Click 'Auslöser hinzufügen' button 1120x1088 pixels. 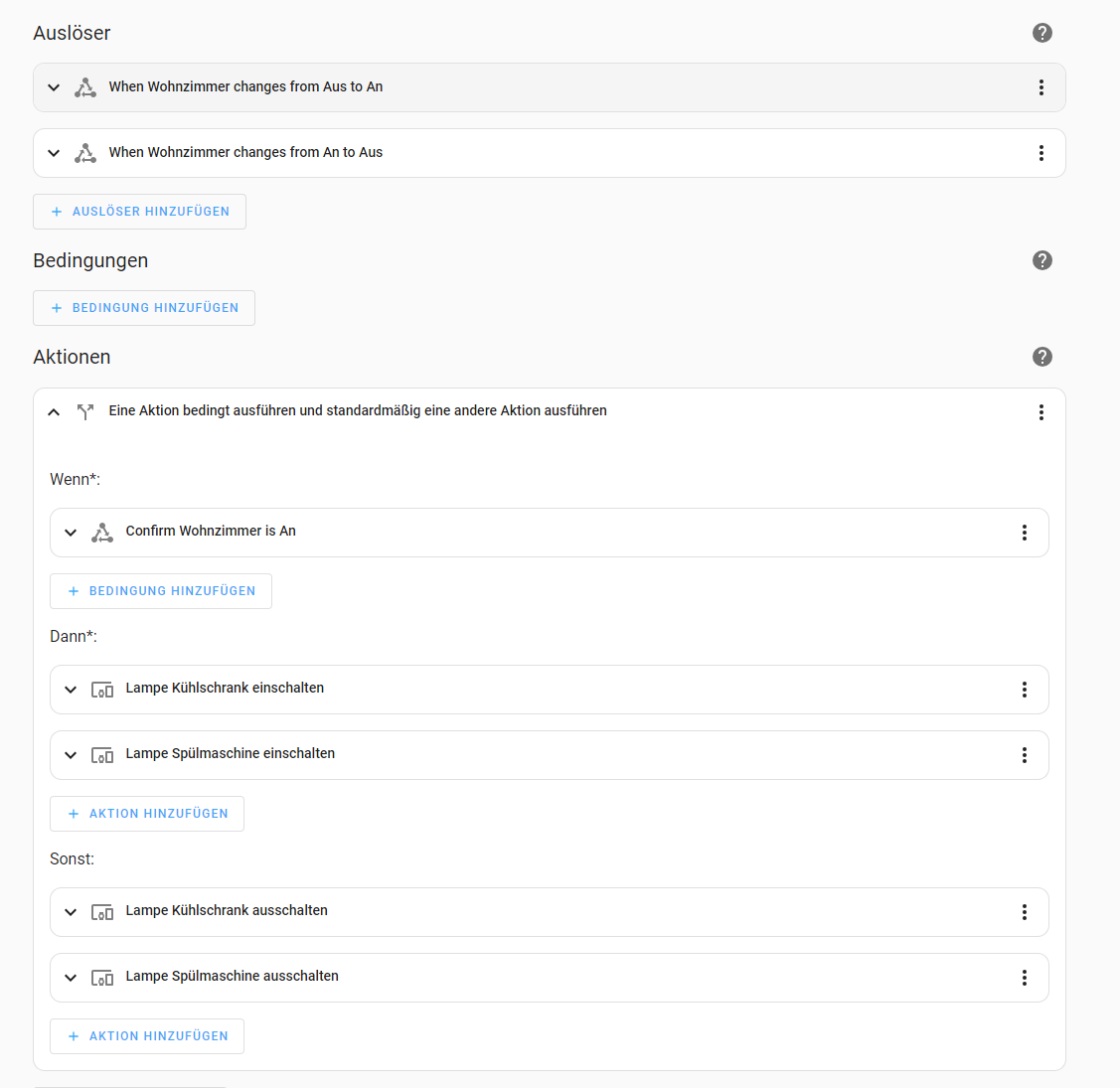pos(140,212)
